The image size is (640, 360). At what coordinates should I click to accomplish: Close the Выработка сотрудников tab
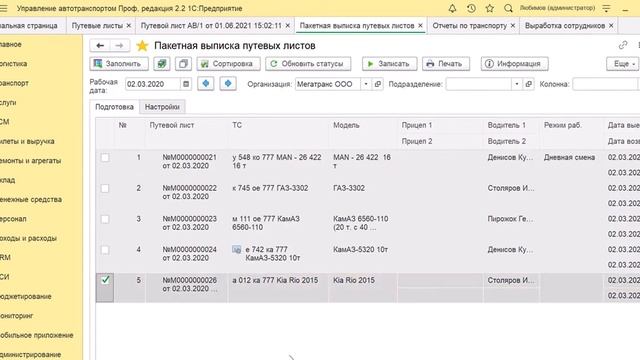pos(611,25)
